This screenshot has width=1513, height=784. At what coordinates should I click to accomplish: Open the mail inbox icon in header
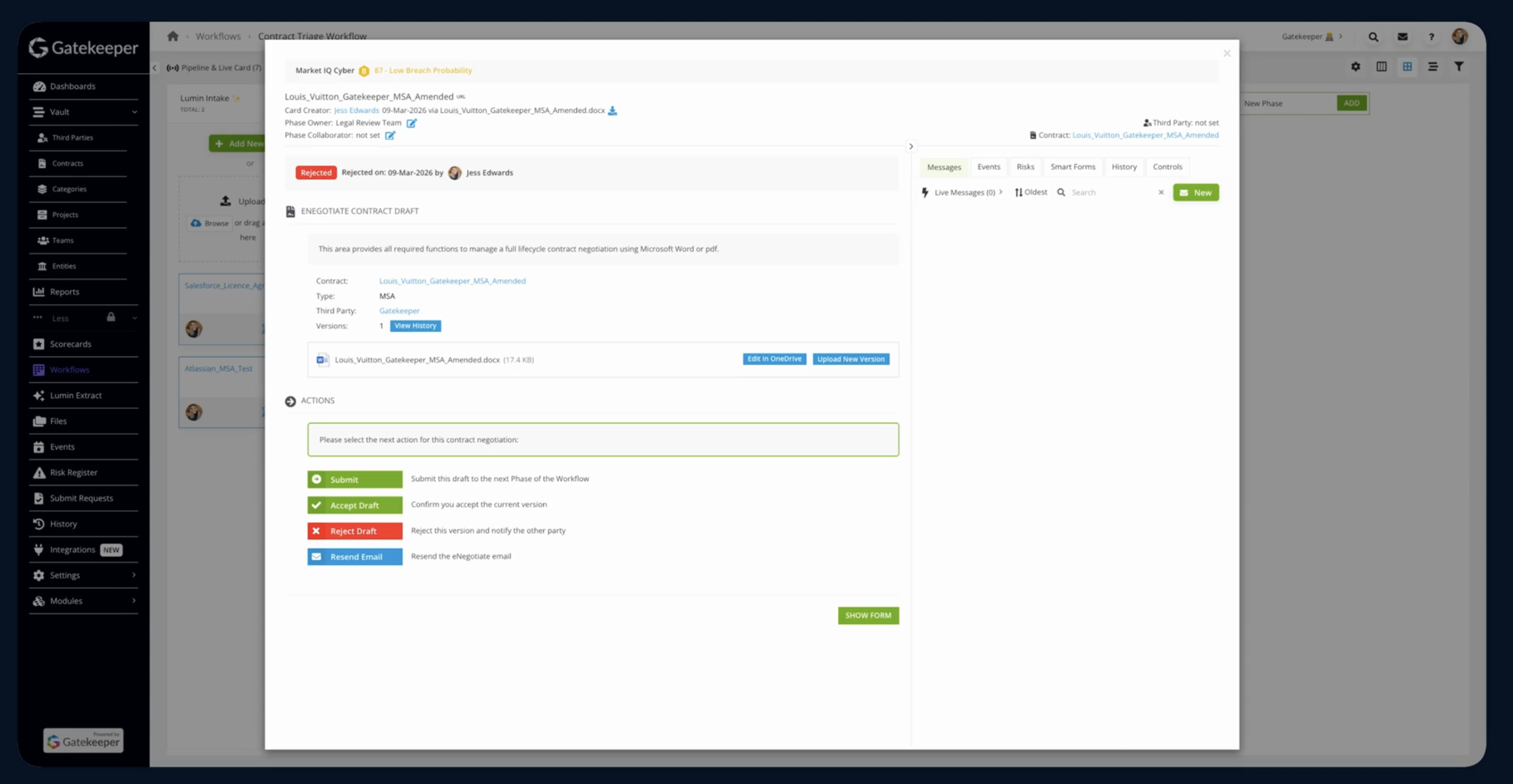[x=1403, y=36]
